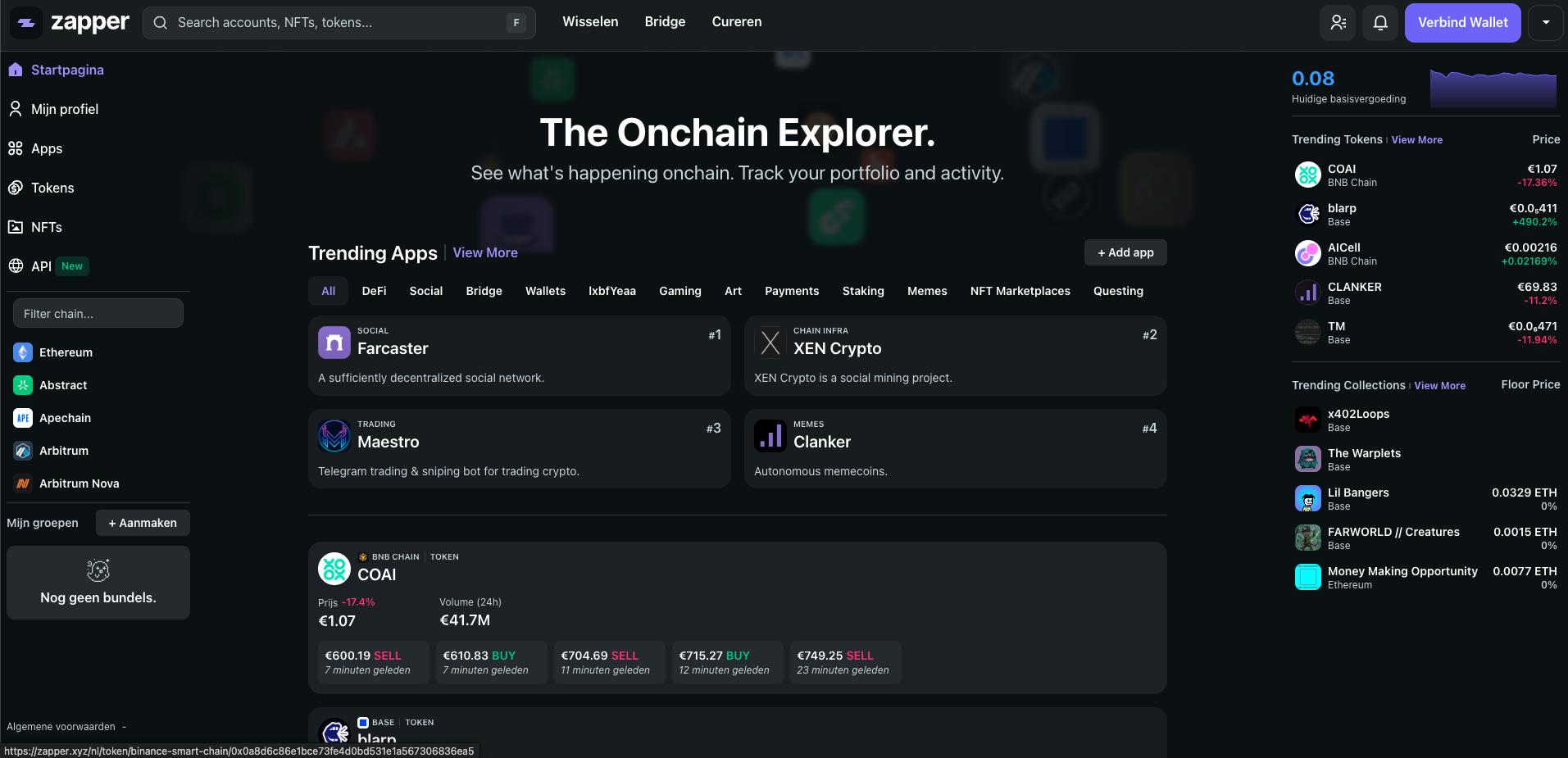The image size is (1568, 758).
Task: Select the DeFi category tab
Action: [374, 291]
